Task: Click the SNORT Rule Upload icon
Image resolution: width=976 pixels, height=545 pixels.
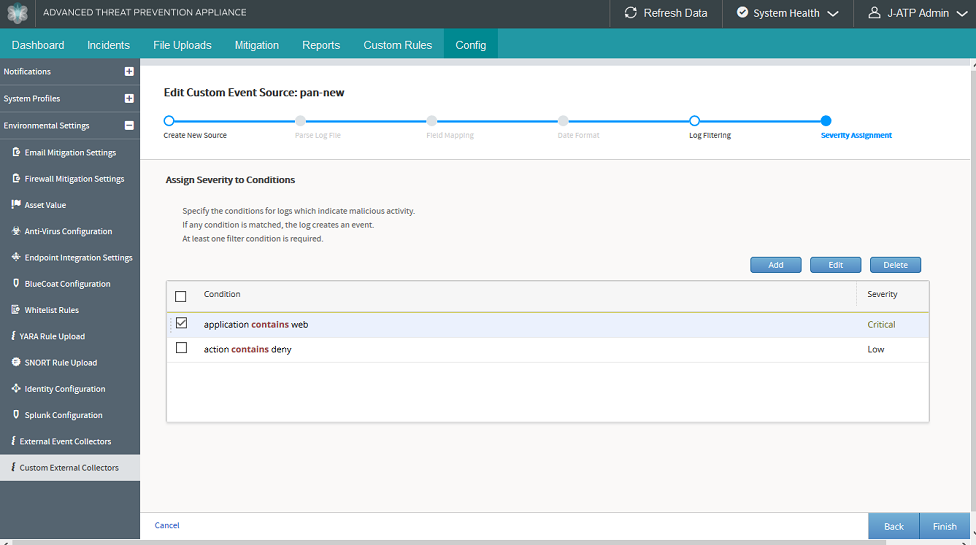Action: [x=16, y=362]
